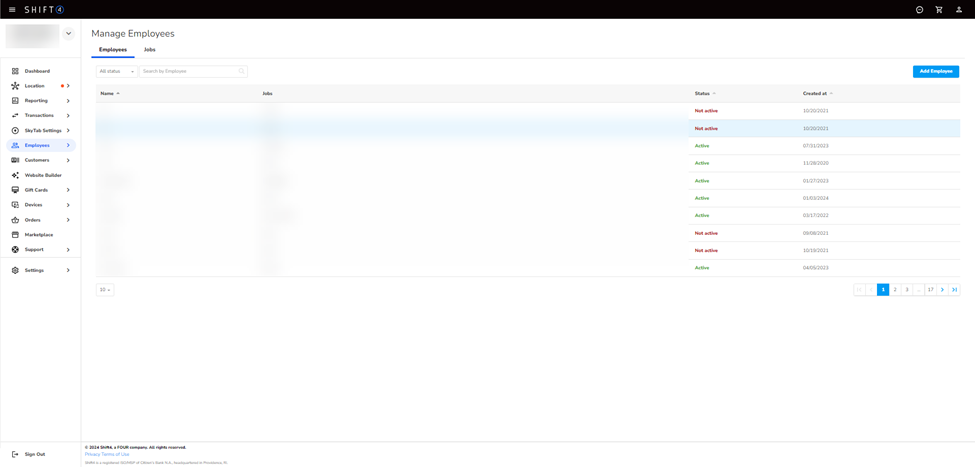Click the Transactions arrows icon
The image size is (975, 467).
[16, 116]
